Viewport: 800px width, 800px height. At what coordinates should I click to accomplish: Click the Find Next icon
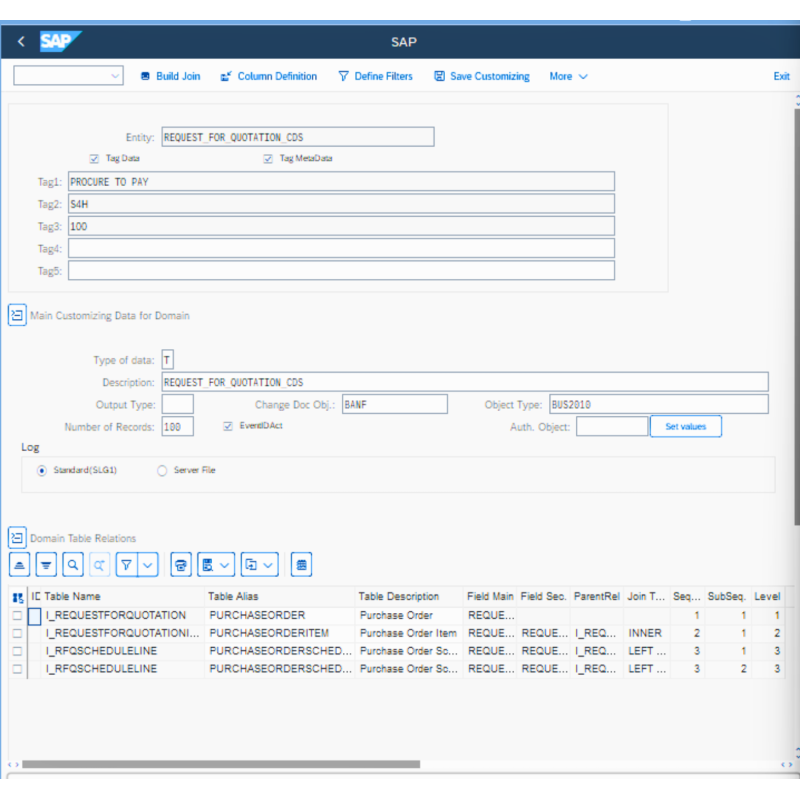click(99, 564)
